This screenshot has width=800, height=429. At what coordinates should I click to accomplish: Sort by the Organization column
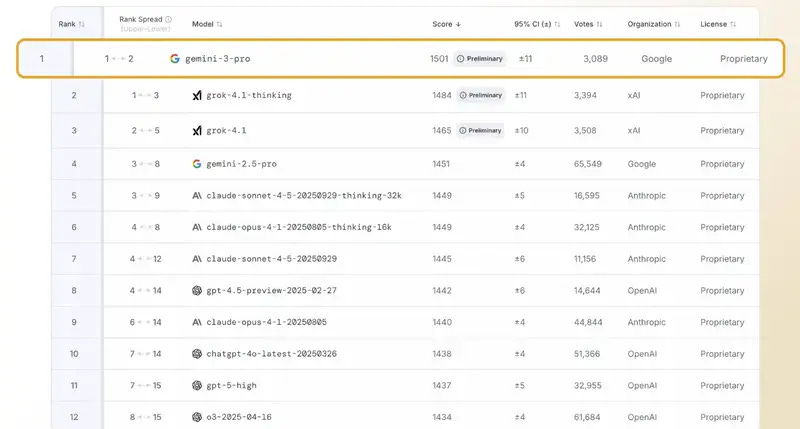pyautogui.click(x=678, y=24)
